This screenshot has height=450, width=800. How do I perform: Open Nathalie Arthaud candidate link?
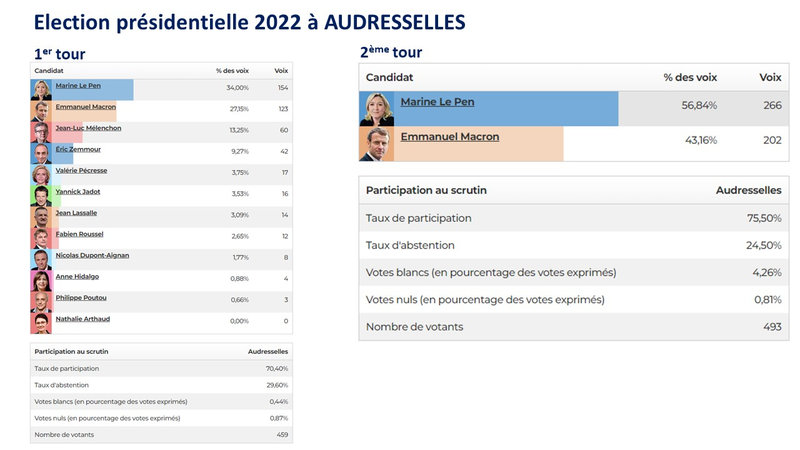point(83,319)
